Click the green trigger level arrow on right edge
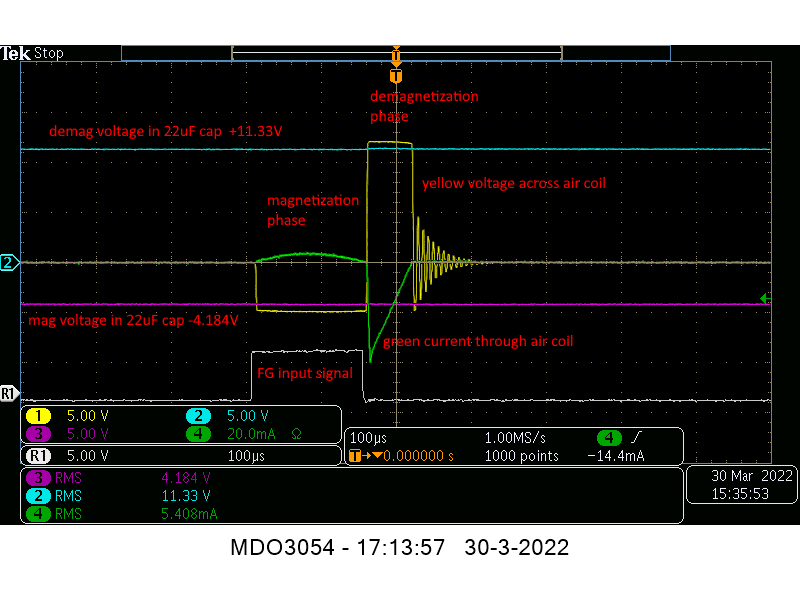This screenshot has height=600, width=800. click(x=765, y=298)
